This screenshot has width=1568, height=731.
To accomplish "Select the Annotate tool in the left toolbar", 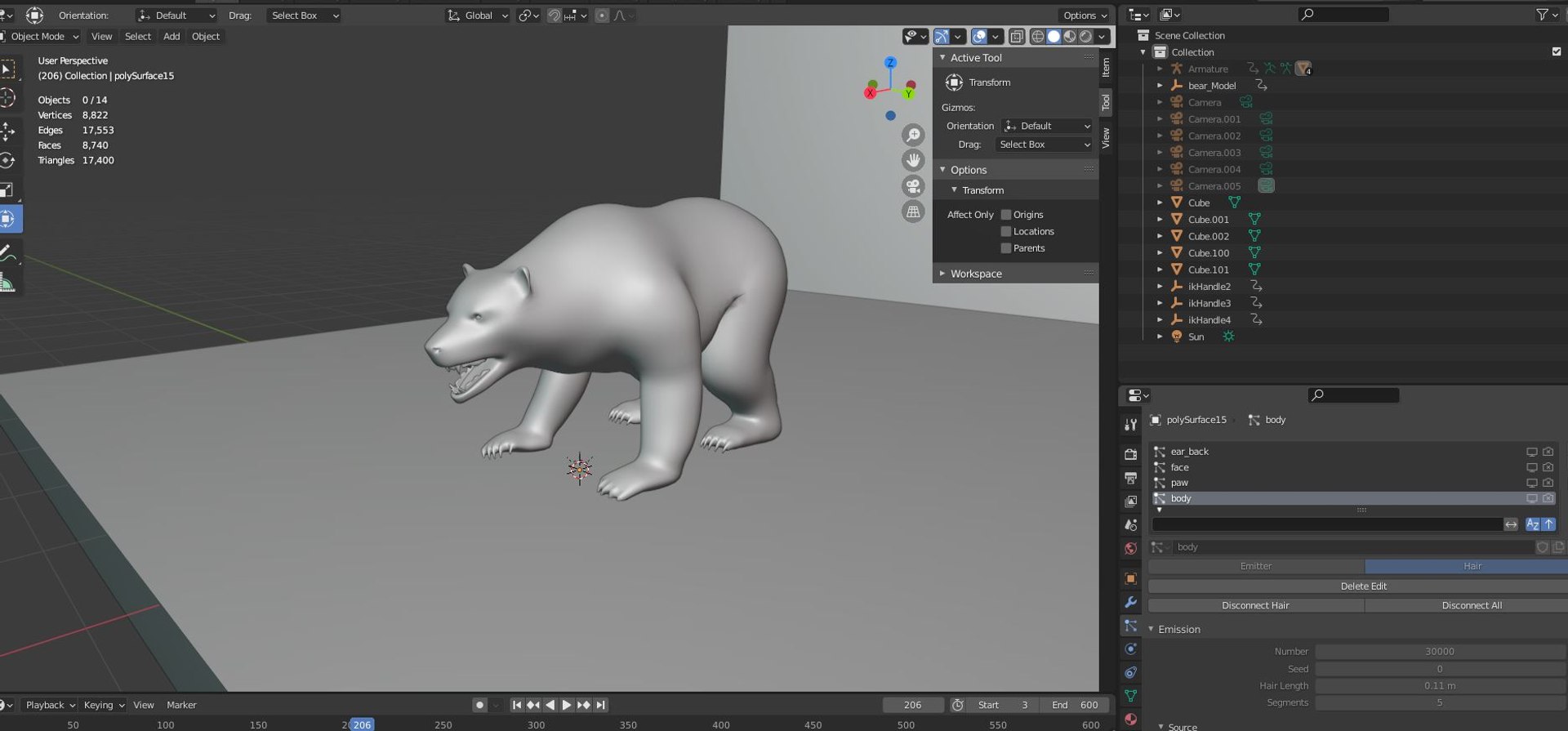I will coord(7,252).
